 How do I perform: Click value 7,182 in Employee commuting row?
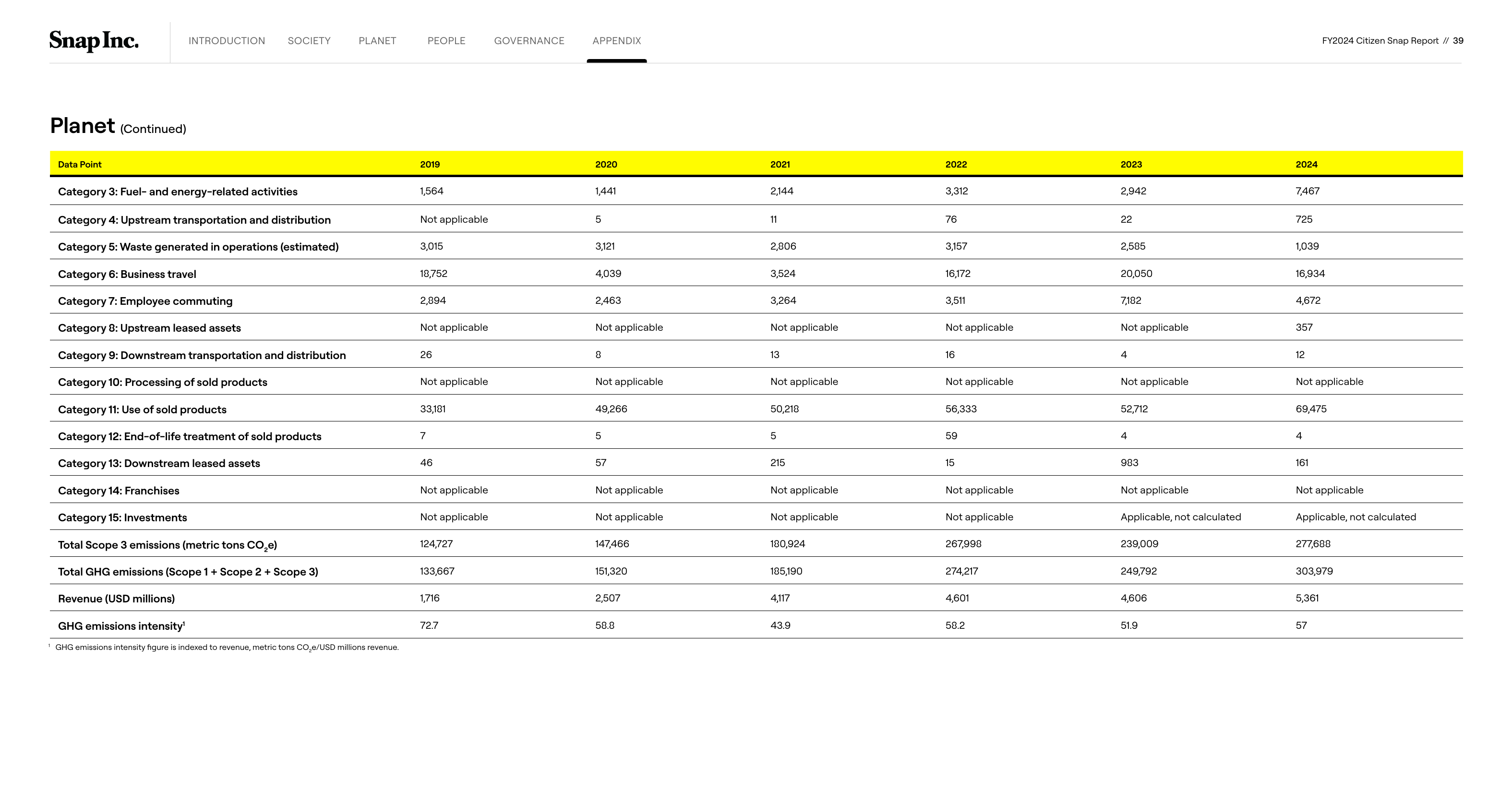(1130, 300)
